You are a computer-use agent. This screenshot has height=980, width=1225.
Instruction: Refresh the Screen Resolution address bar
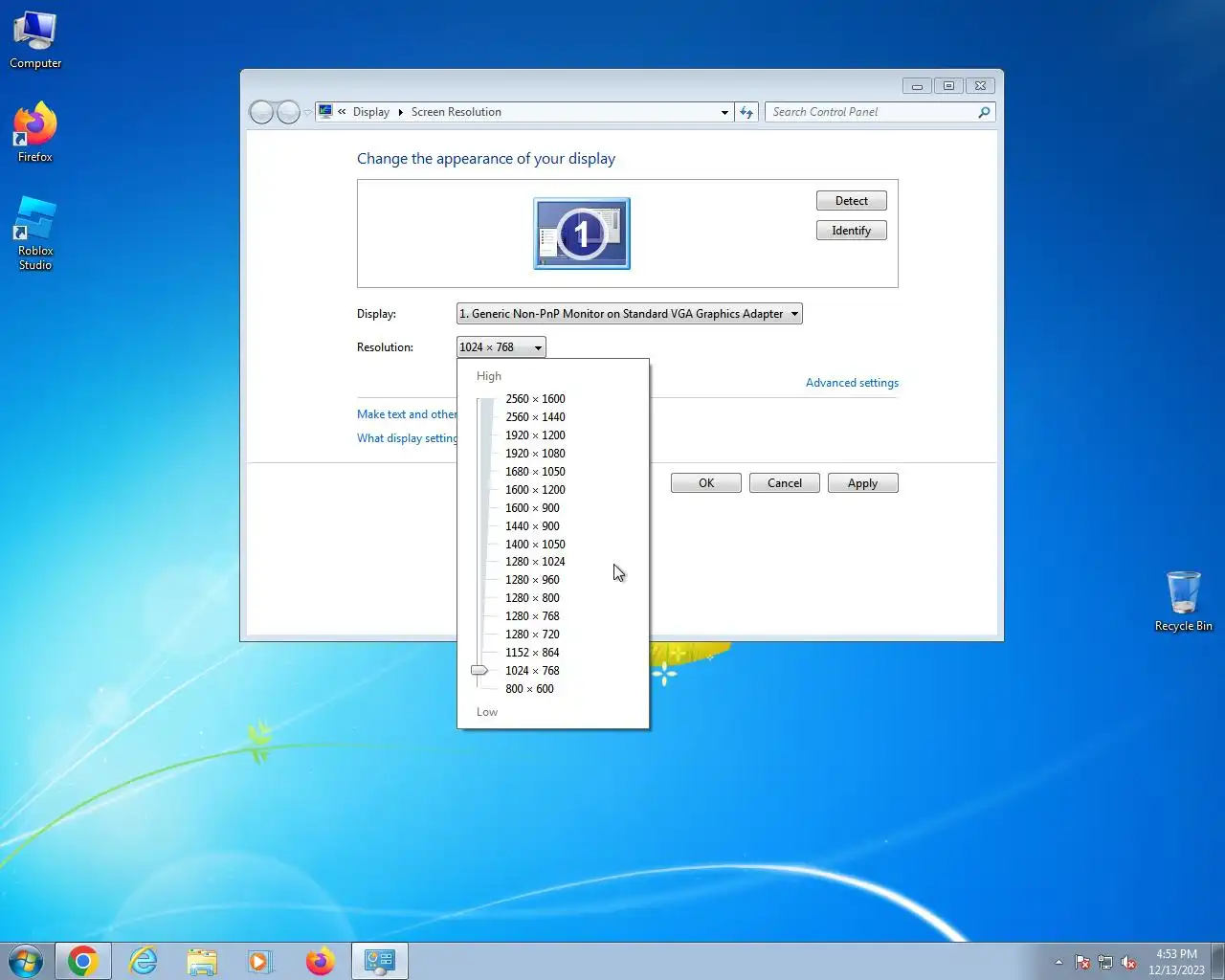[746, 112]
